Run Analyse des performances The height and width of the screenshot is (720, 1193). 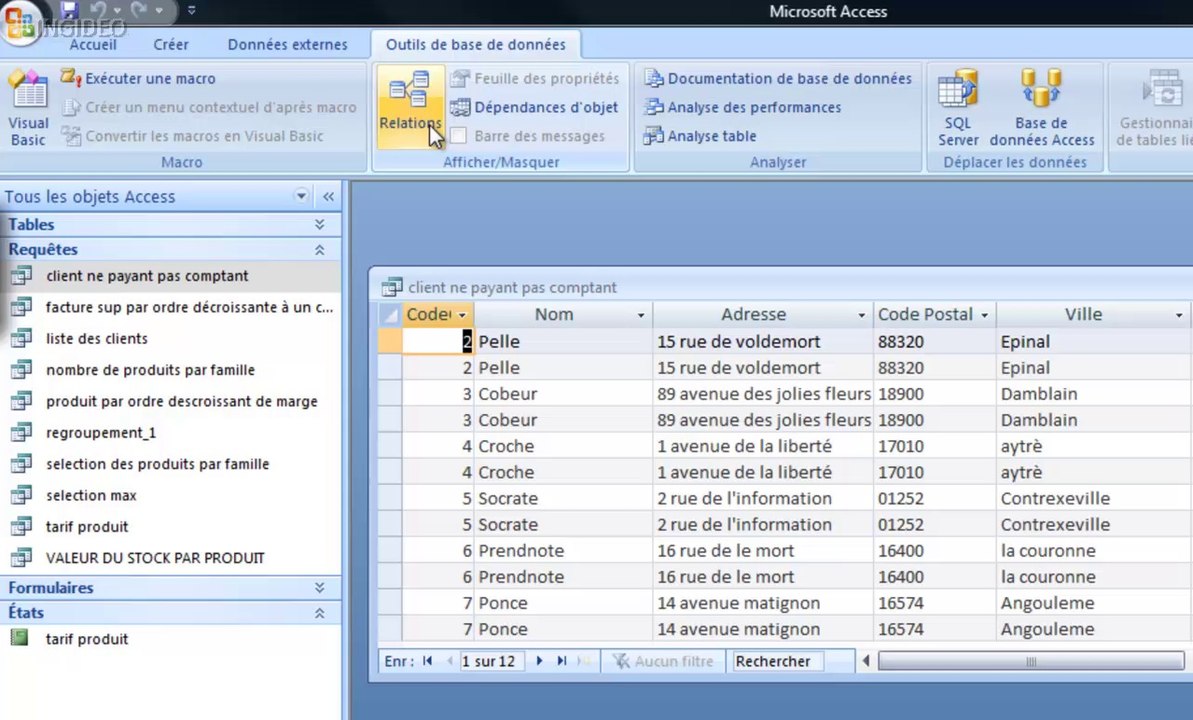[x=743, y=107]
